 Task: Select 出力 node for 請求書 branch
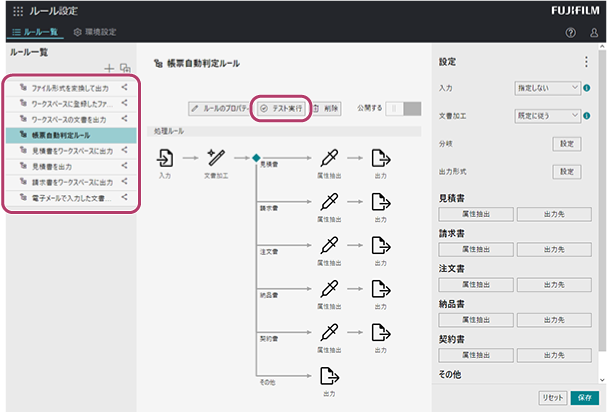point(381,202)
